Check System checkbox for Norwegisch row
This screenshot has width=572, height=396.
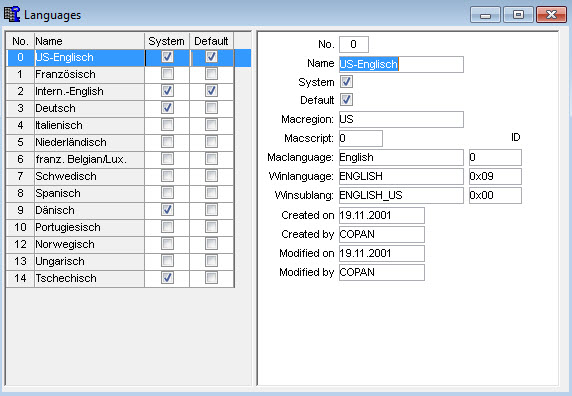[x=167, y=244]
